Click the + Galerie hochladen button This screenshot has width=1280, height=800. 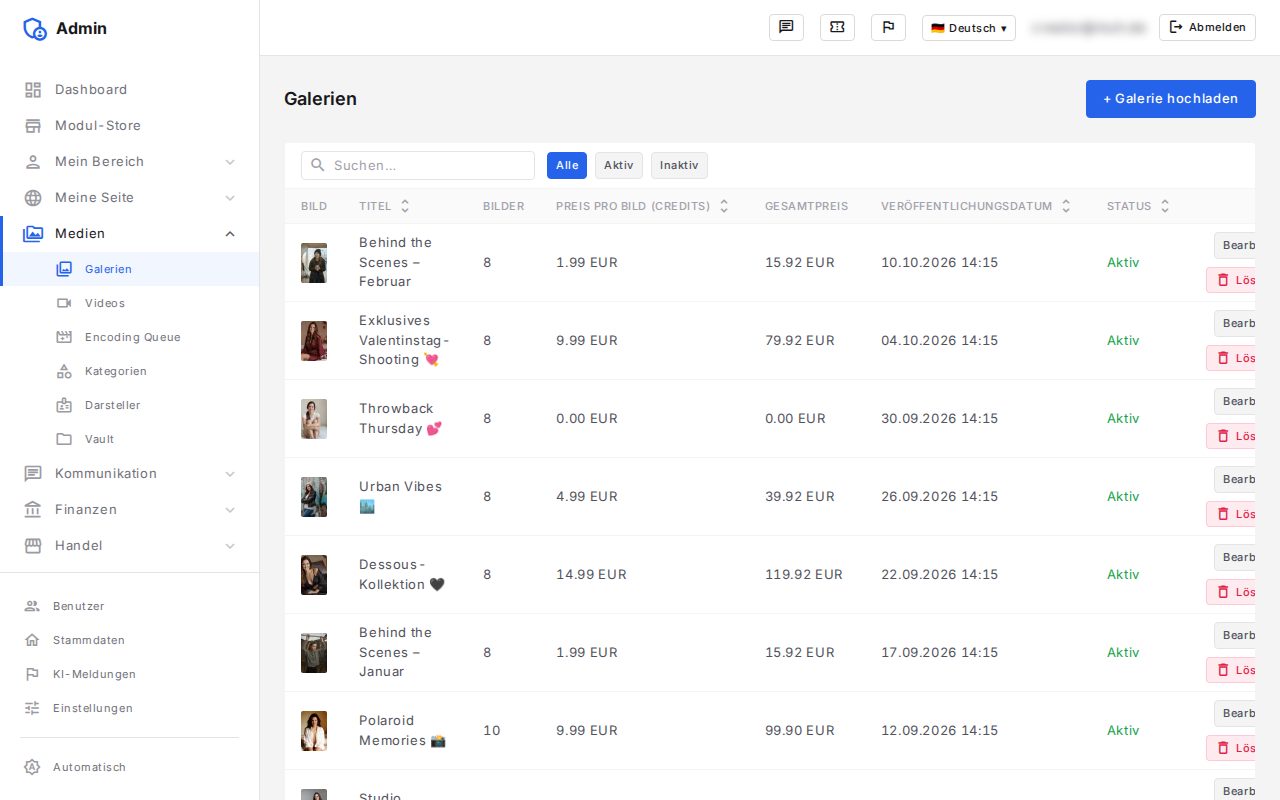tap(1170, 99)
